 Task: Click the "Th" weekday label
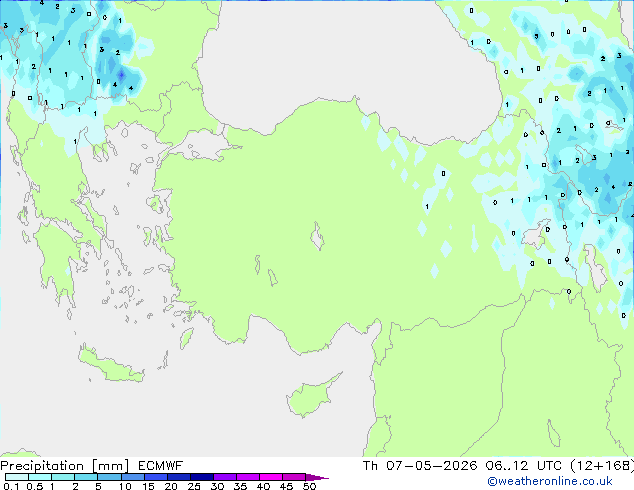coord(370,466)
